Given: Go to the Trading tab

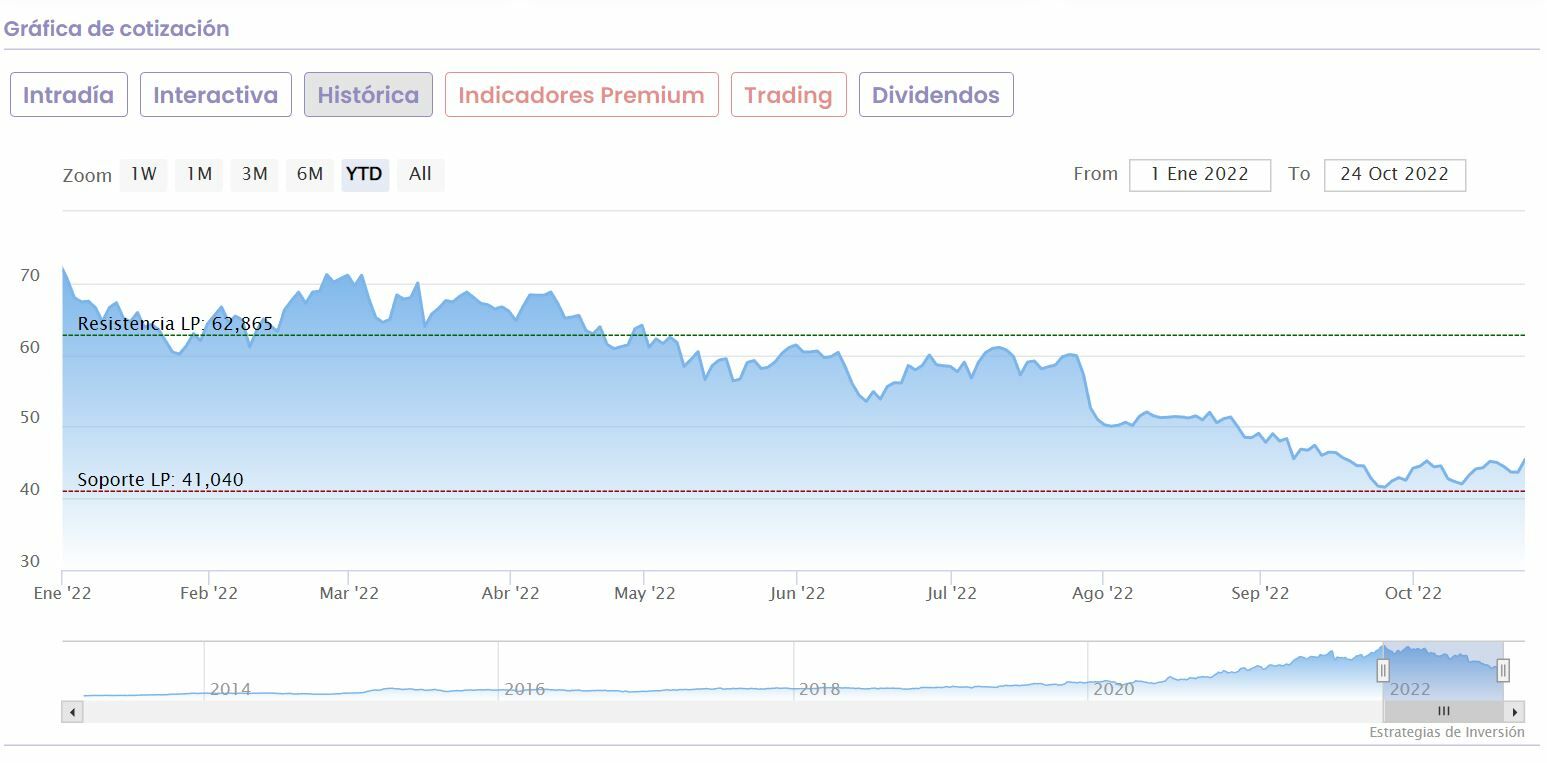Looking at the screenshot, I should [x=788, y=95].
